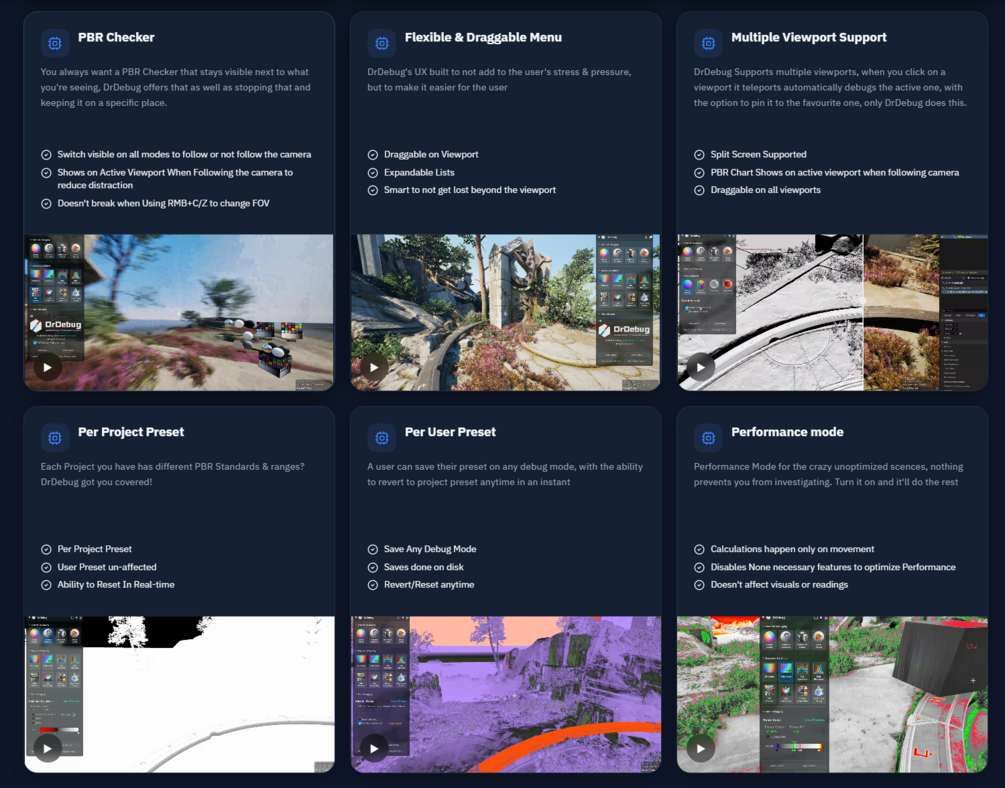
Task: Open the Per User Preset video thumbnail
Action: (x=506, y=694)
